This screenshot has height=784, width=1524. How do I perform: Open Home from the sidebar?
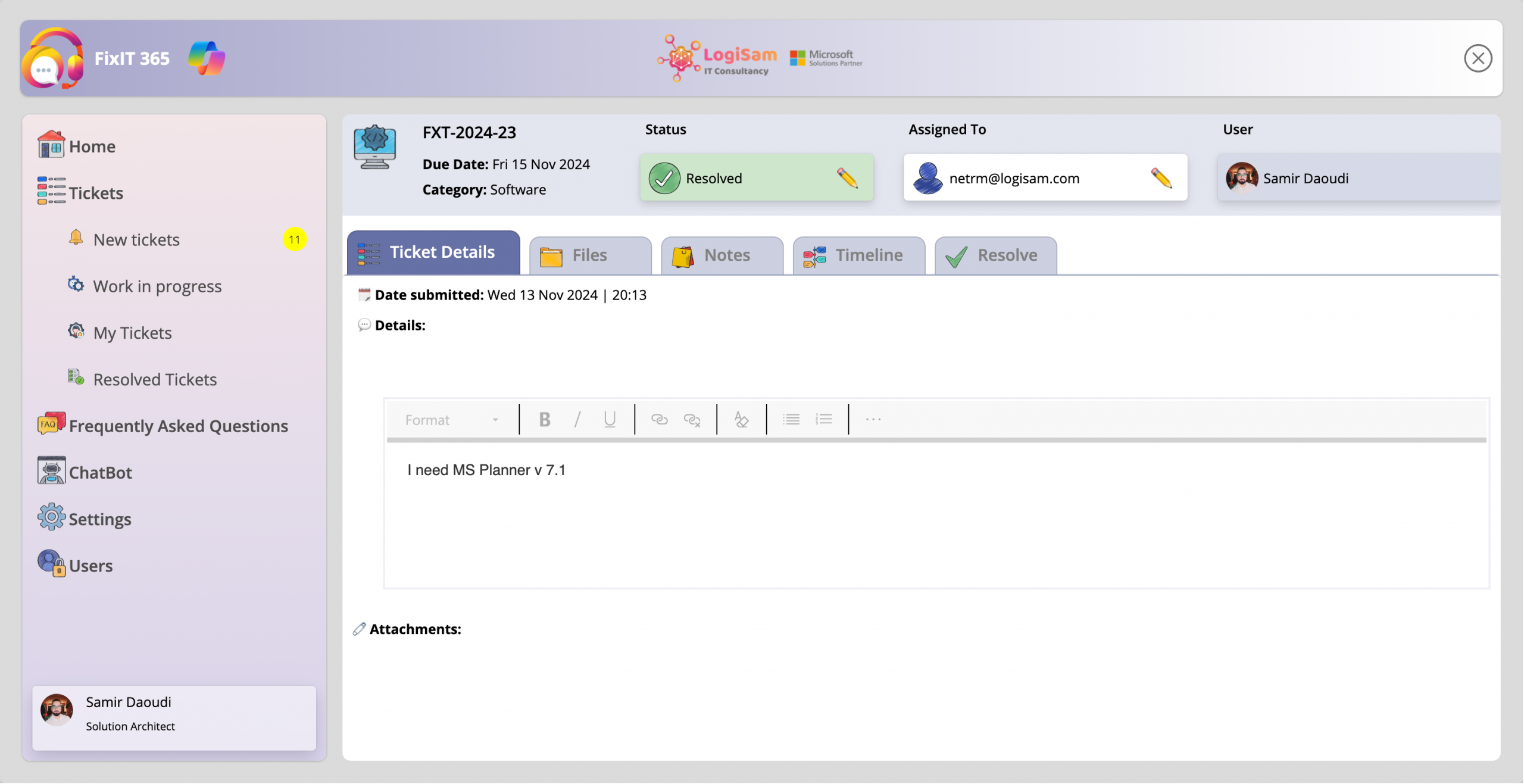[x=92, y=146]
